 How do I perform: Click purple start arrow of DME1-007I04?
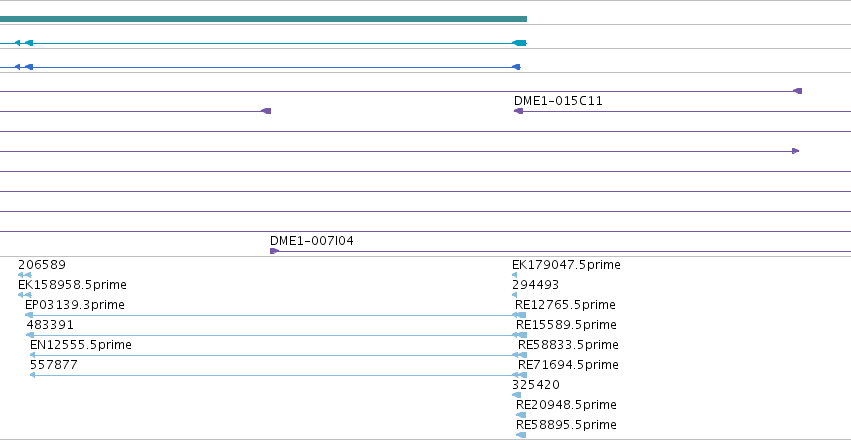coord(274,251)
